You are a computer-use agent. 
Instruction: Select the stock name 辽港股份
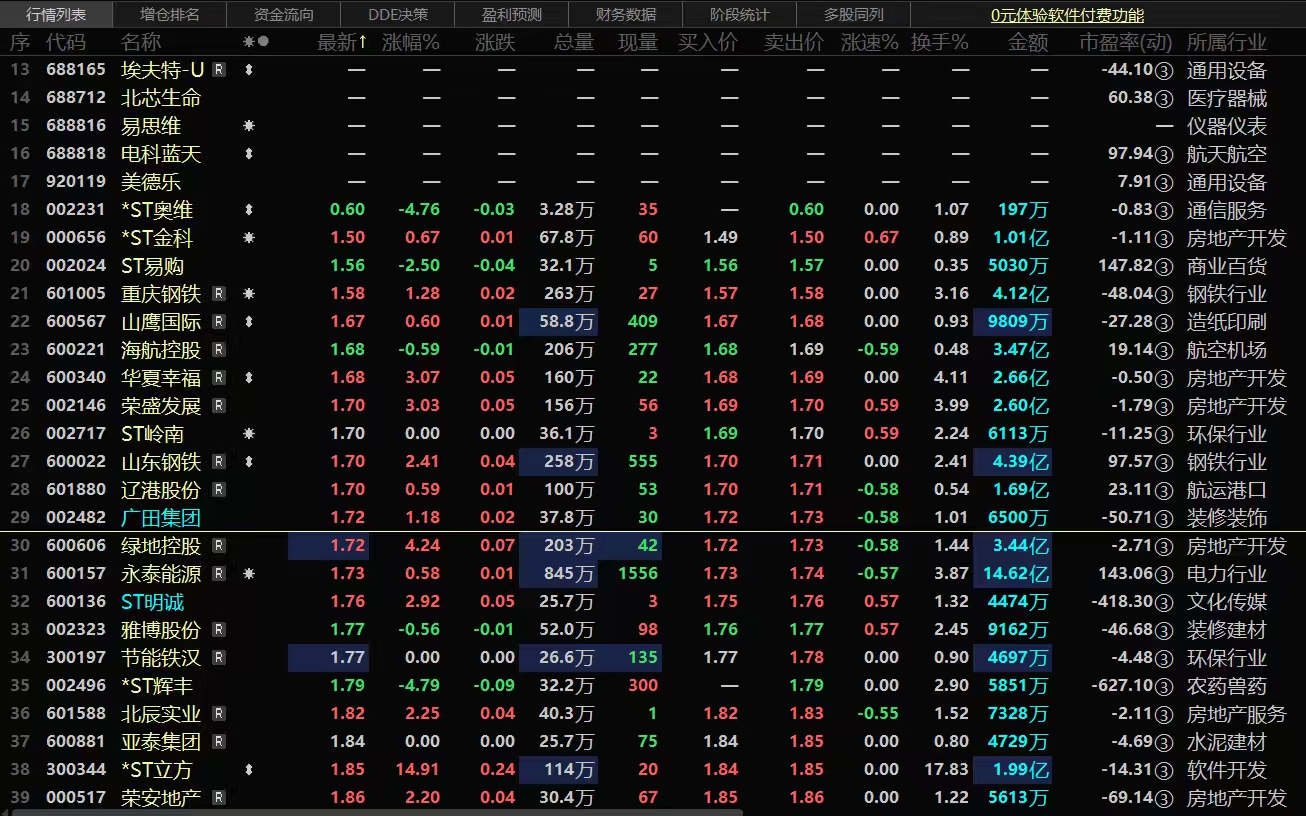(x=161, y=490)
